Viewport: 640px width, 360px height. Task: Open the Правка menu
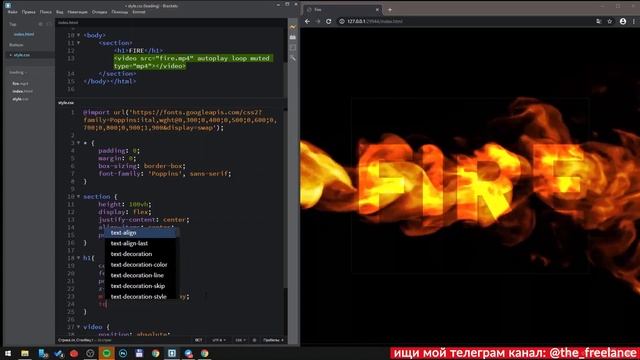pos(29,12)
